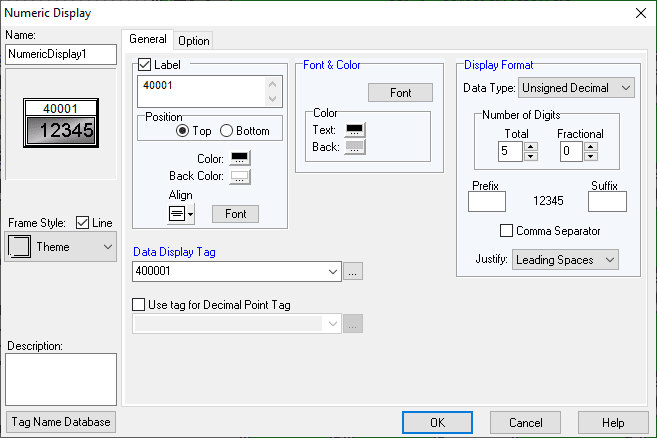Select the Bottom position radio button
Viewport: 657px width, 438px height.
point(226,131)
